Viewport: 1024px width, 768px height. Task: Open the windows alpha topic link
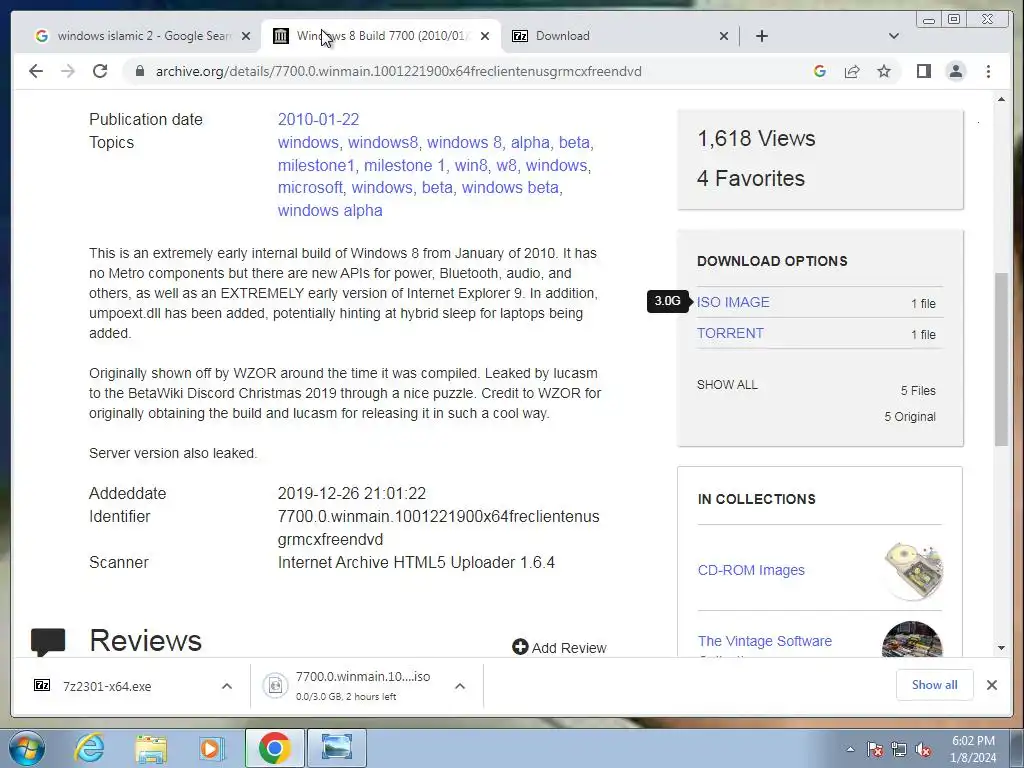tap(330, 210)
